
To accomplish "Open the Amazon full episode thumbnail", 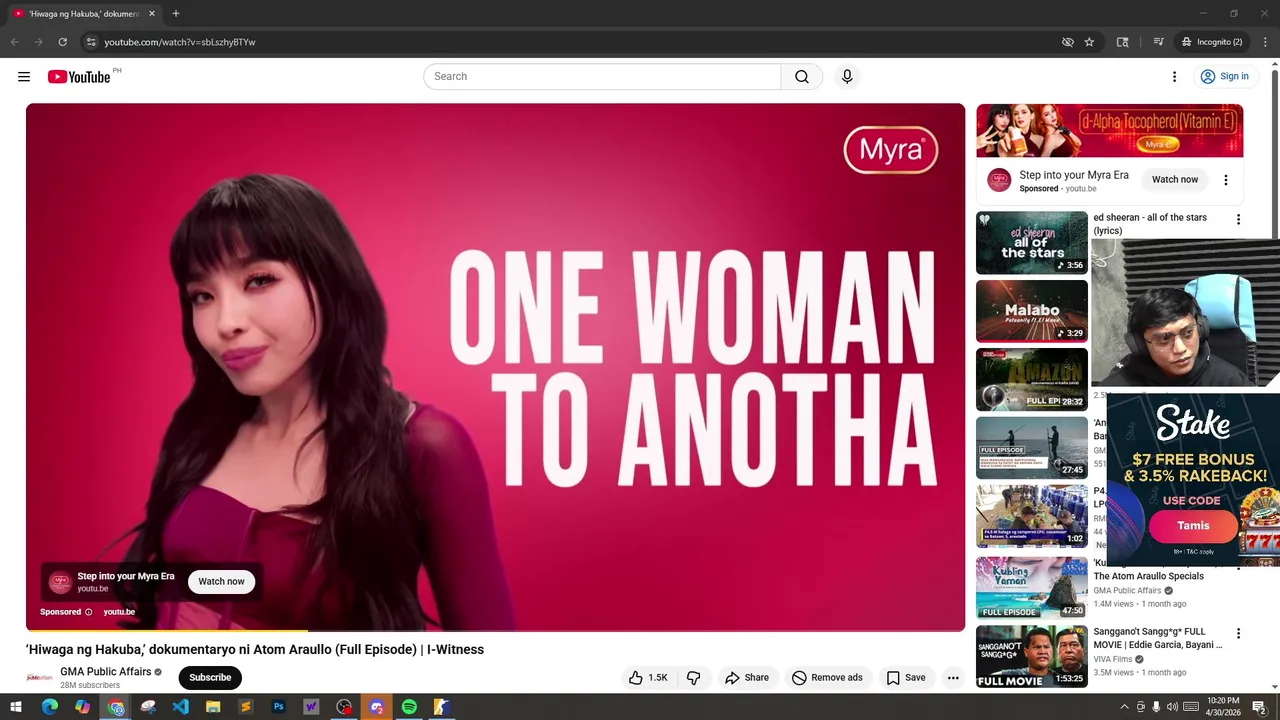I will [x=1032, y=379].
